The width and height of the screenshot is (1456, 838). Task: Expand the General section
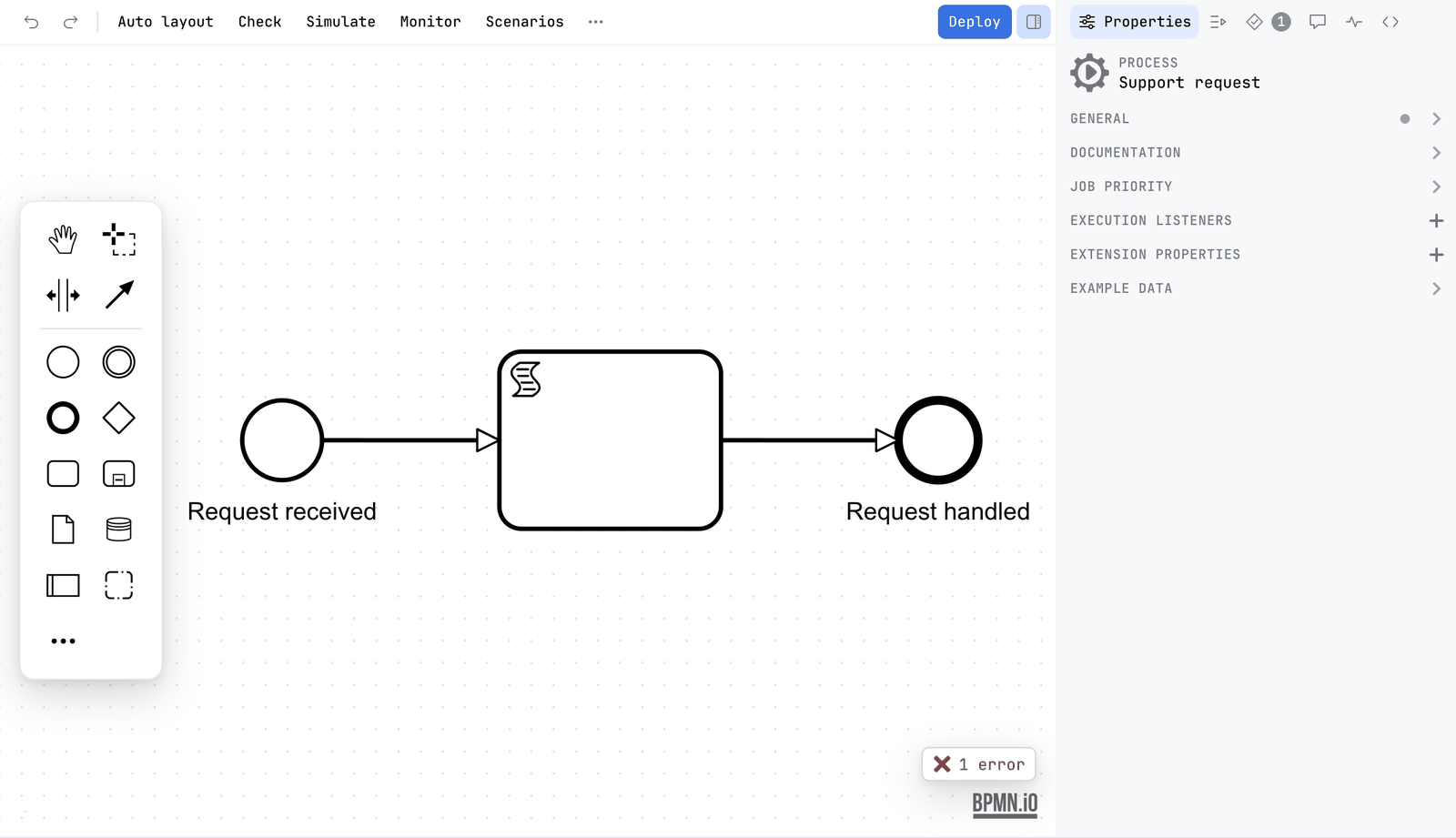click(1257, 119)
